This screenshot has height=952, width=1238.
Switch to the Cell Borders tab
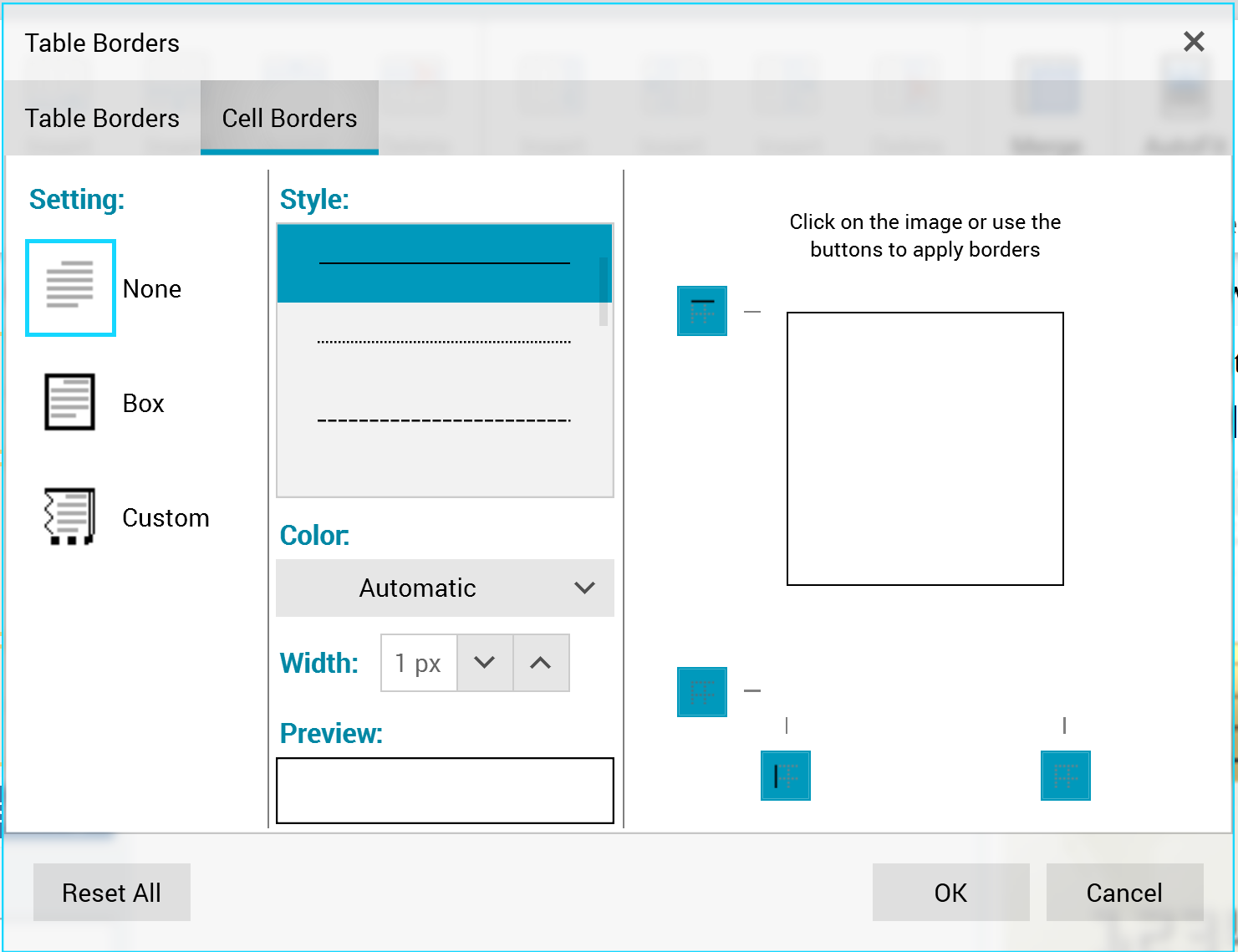(x=289, y=118)
